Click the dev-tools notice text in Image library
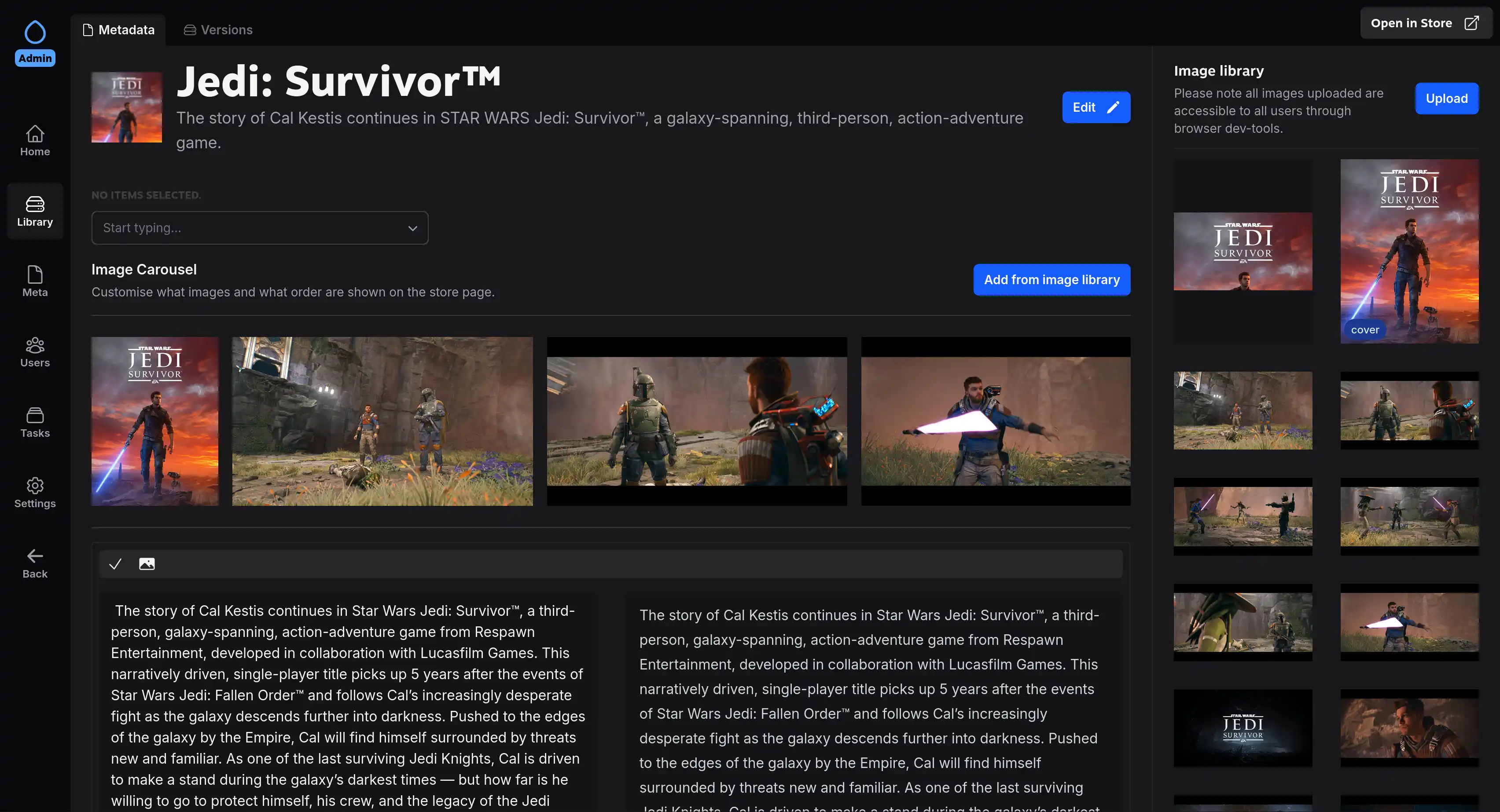 tap(1279, 110)
